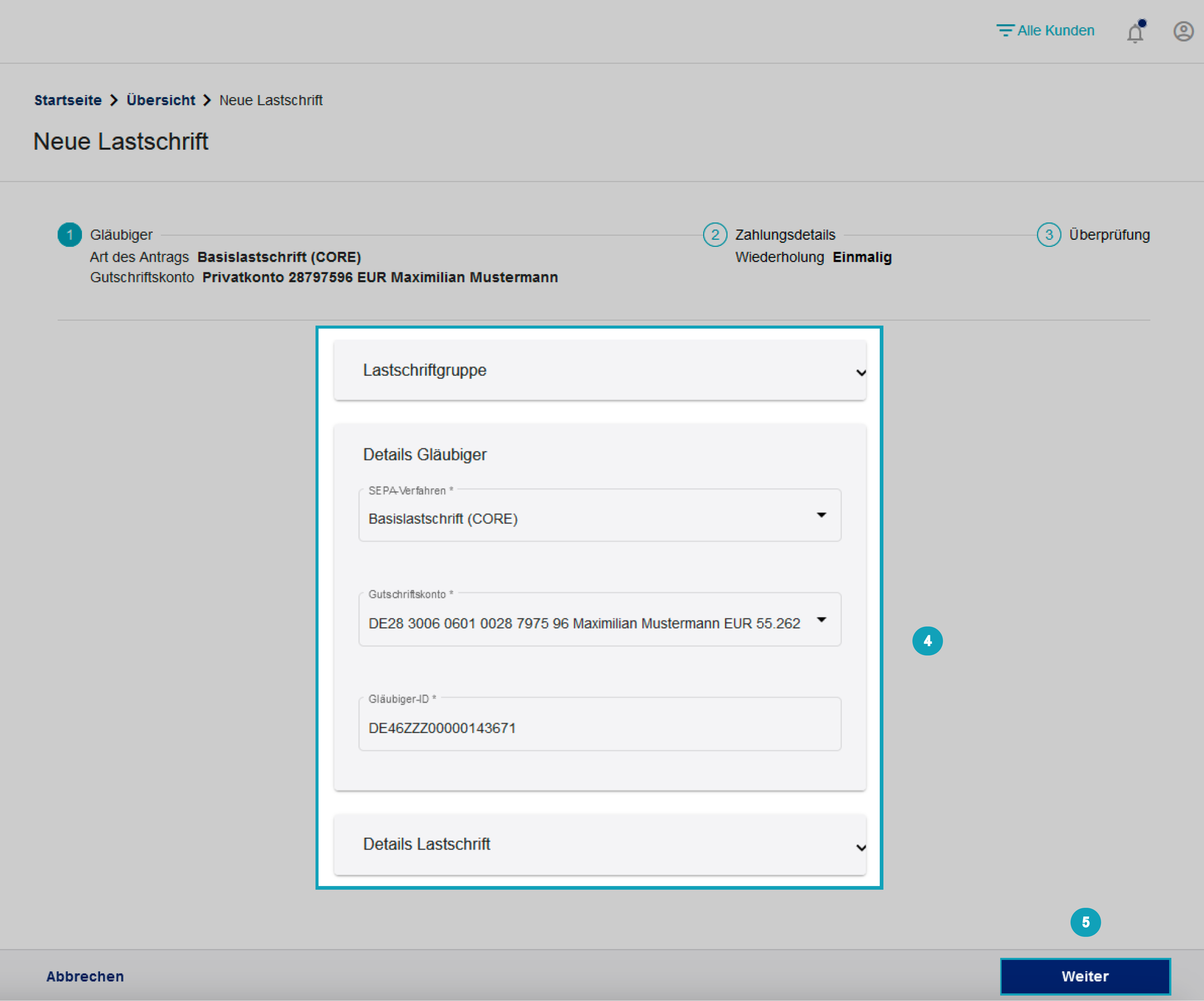Select step 3 Überprüfung circle
Viewport: 1204px width, 1001px height.
(1049, 235)
